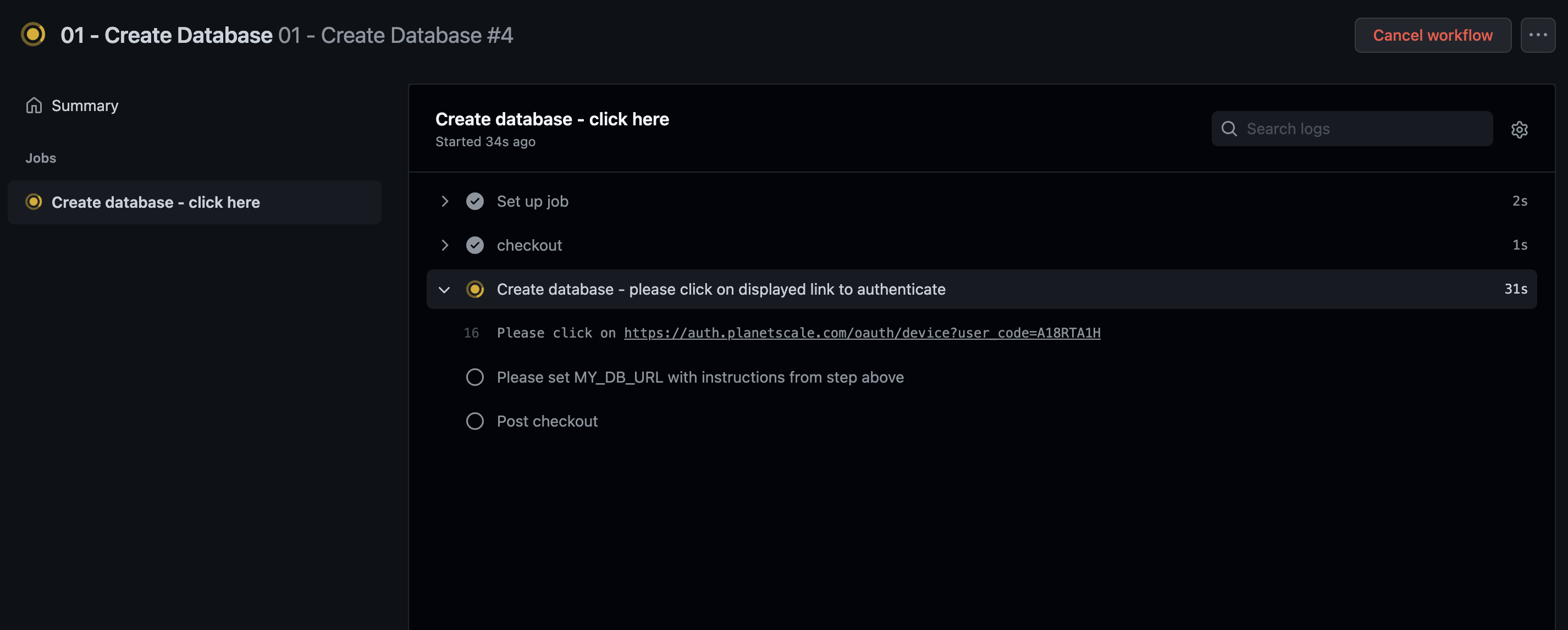This screenshot has height=630, width=1568.
Task: Select log line number 16
Action: tap(472, 333)
